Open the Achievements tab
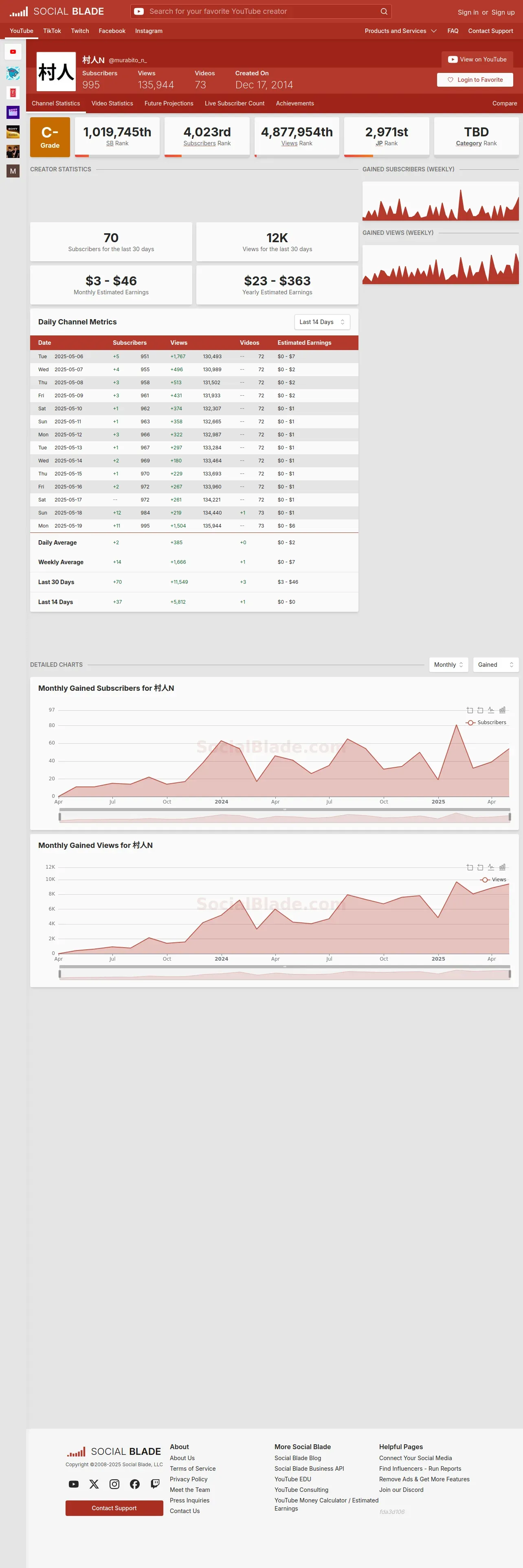This screenshot has height=1568, width=523. [x=294, y=103]
